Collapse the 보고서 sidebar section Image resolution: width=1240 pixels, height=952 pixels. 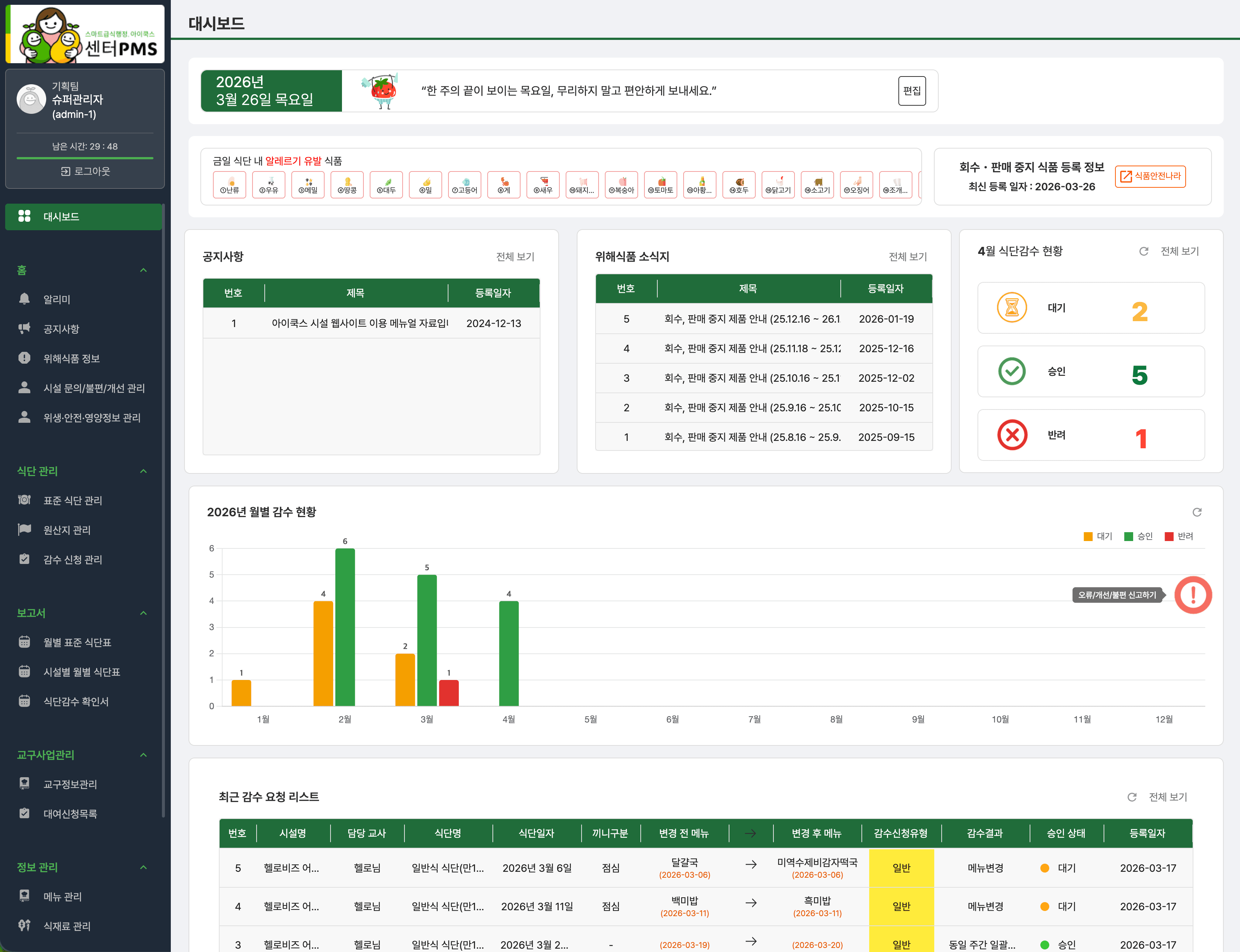143,613
